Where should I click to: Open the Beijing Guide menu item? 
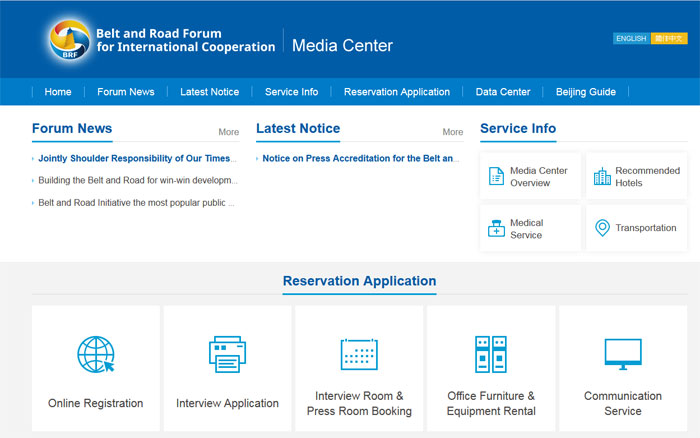586,92
